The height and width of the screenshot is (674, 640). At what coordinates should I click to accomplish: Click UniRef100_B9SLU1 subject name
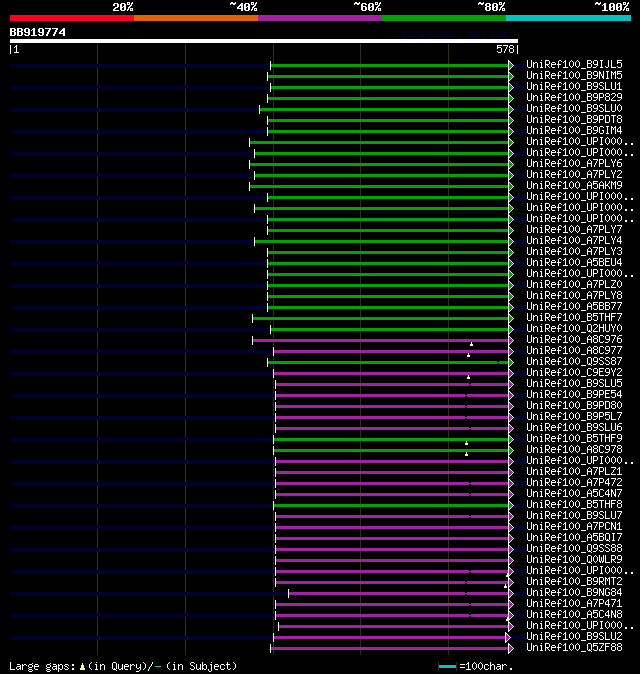[574, 86]
